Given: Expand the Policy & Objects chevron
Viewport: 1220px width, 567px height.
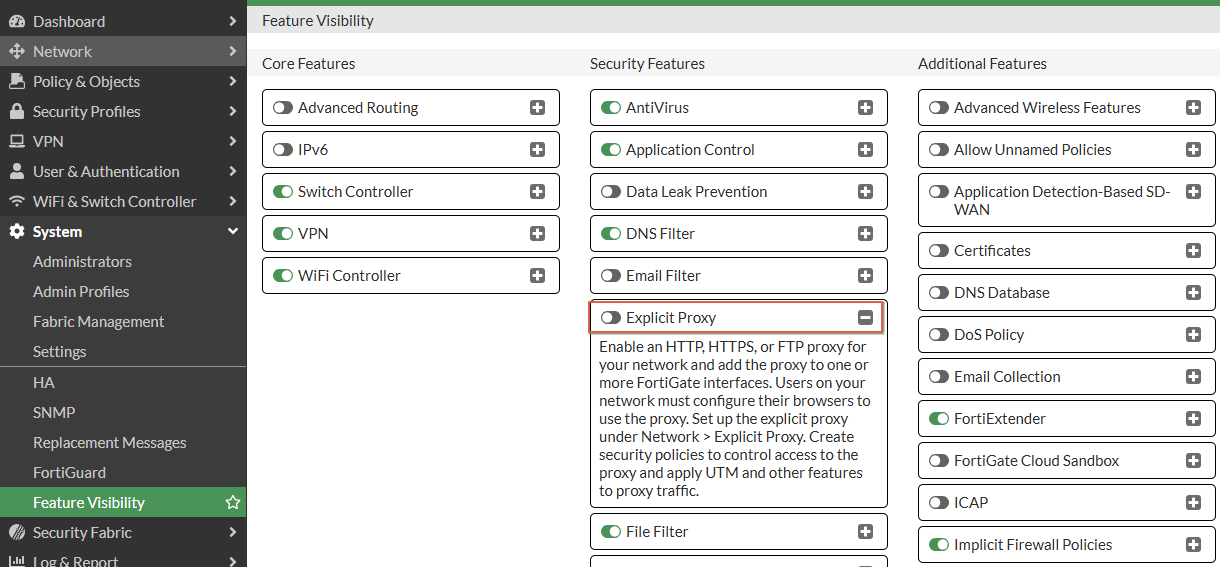Looking at the screenshot, I should tap(232, 81).
